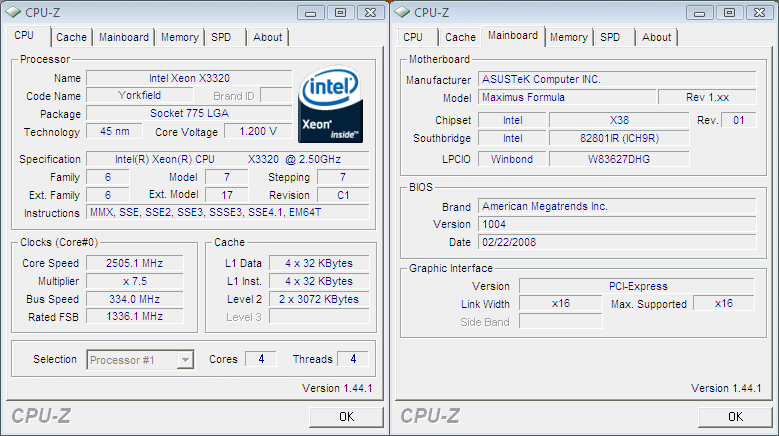Click the Multiplier value x 7.5

point(135,281)
